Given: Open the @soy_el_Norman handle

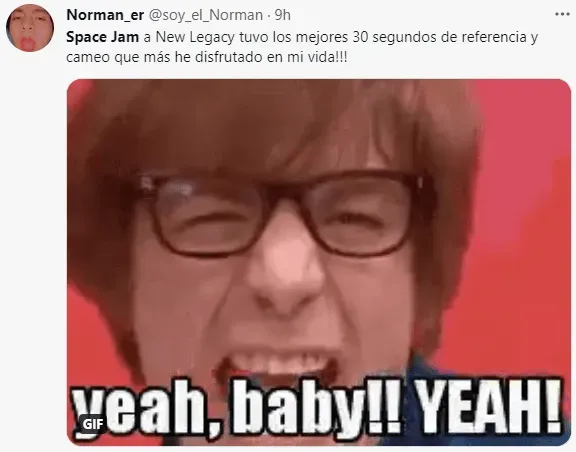Looking at the screenshot, I should 205,15.
